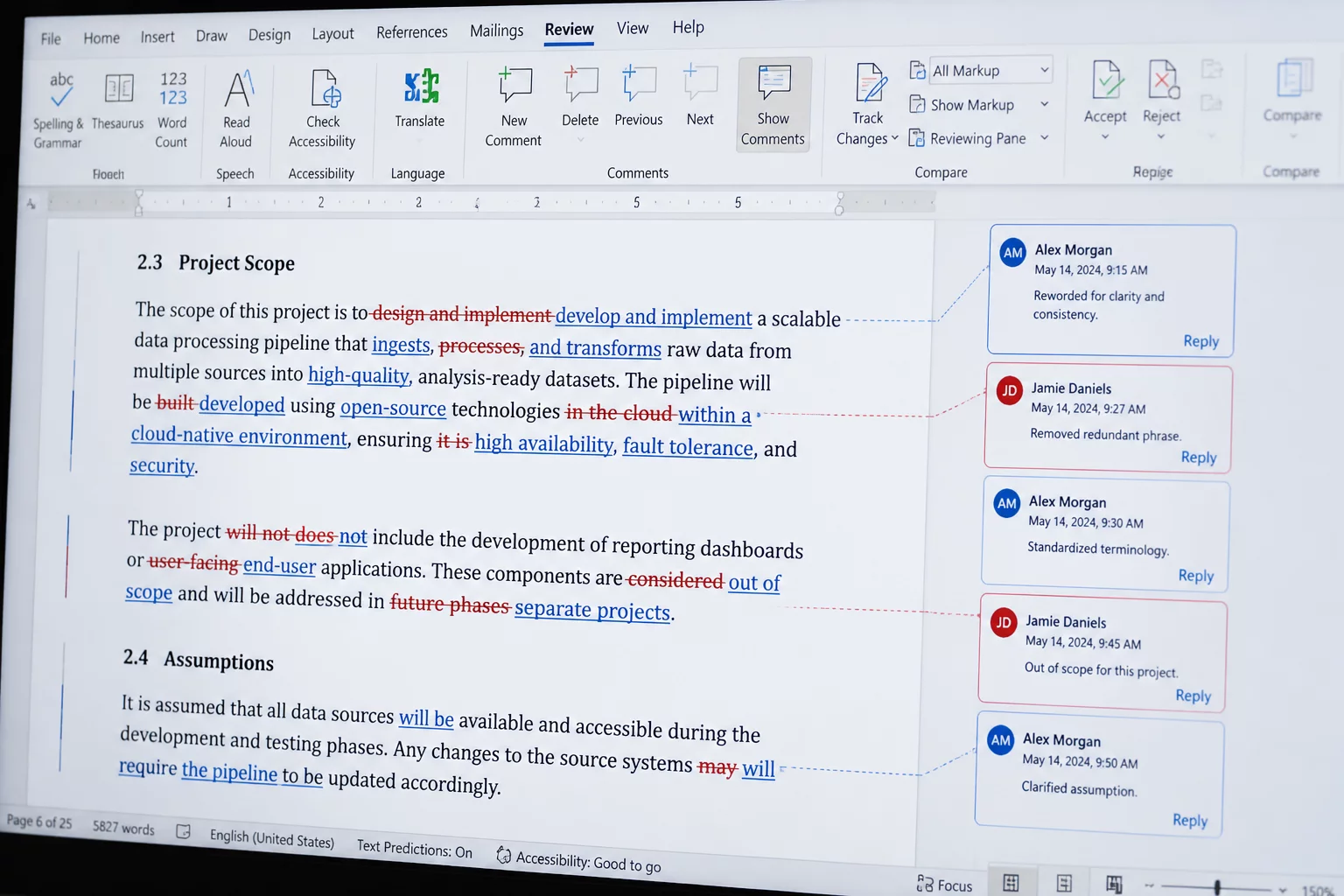Click Alex Morgan avatar on 9:50 AM comment
The height and width of the screenshot is (896, 1344).
pyautogui.click(x=1001, y=740)
